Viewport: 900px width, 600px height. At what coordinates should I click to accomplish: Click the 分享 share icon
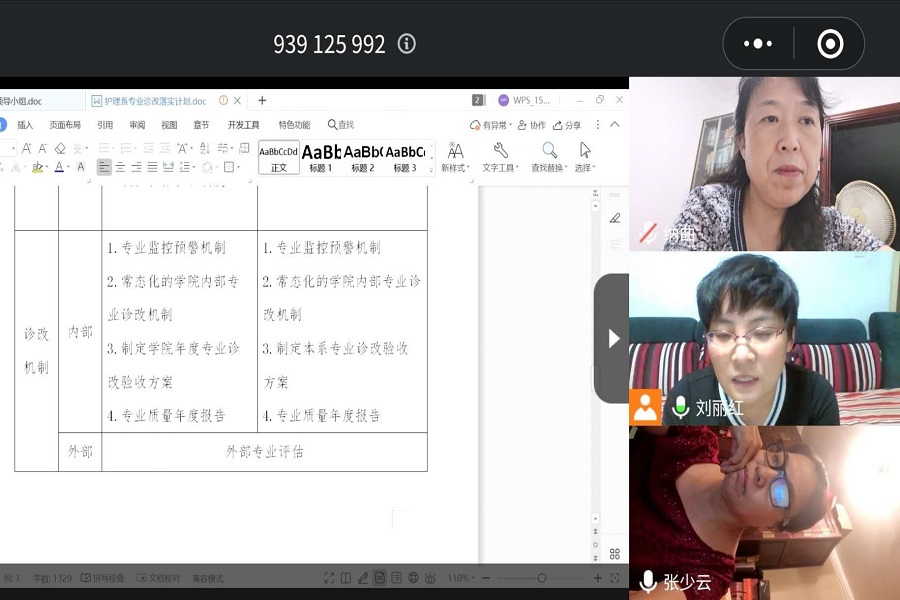(x=567, y=125)
